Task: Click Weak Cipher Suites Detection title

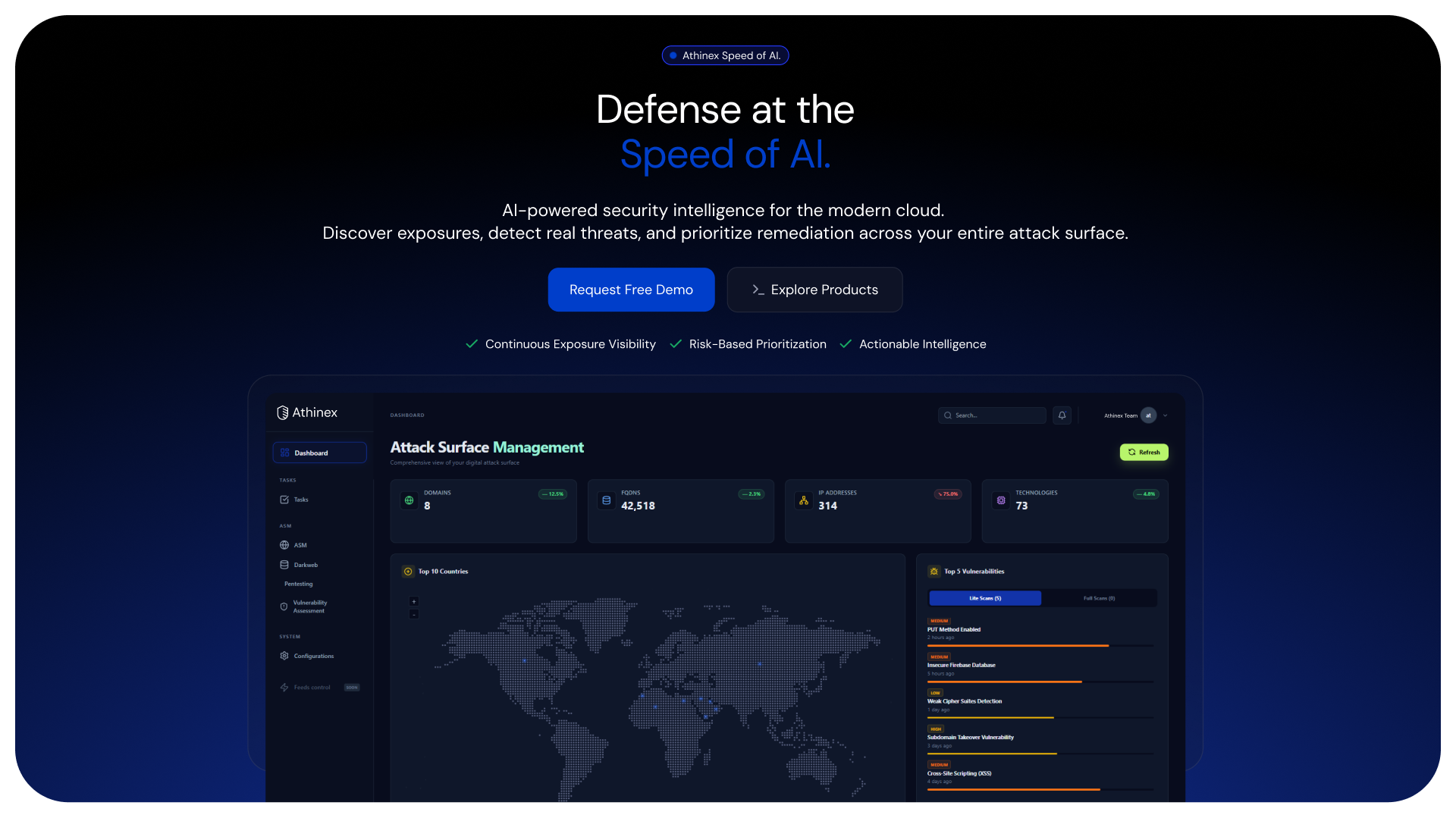Action: (x=964, y=701)
